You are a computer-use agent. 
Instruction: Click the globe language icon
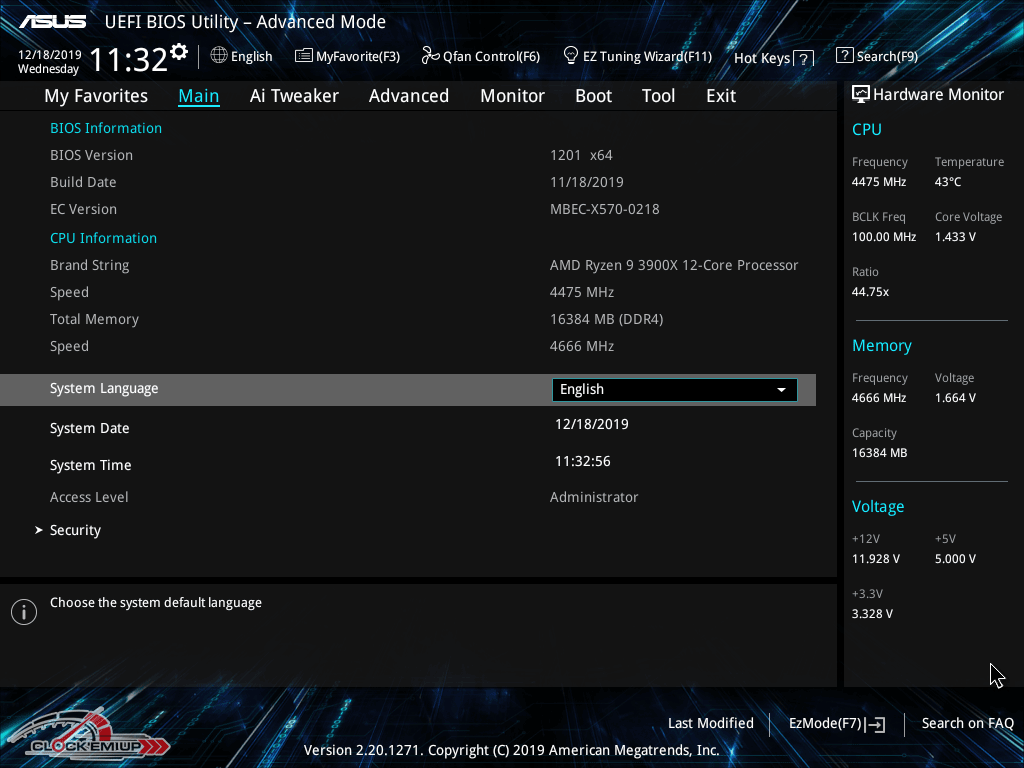(x=219, y=56)
